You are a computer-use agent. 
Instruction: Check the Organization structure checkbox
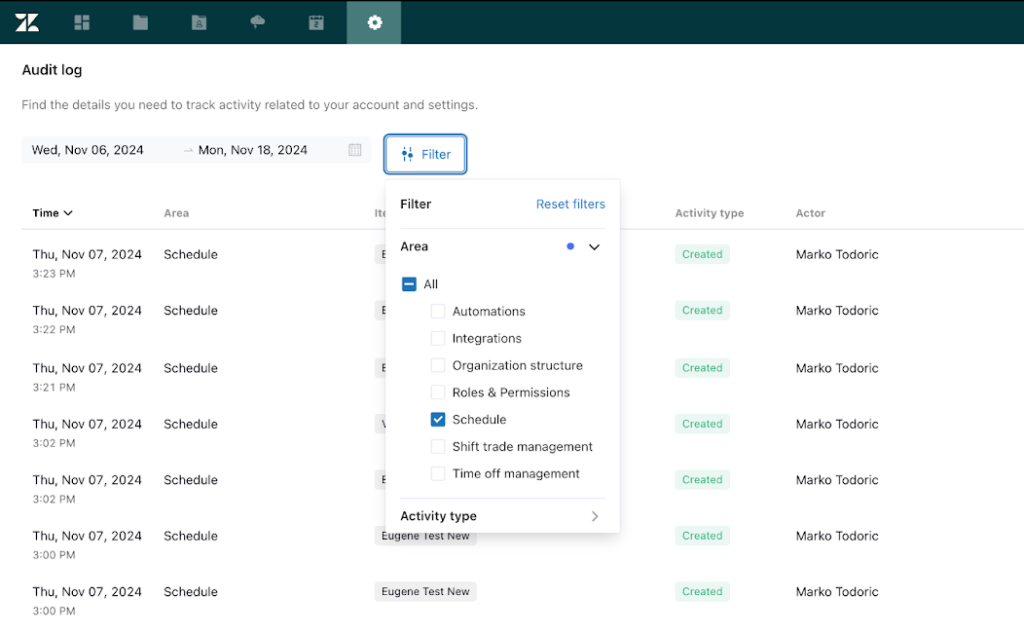pos(438,365)
